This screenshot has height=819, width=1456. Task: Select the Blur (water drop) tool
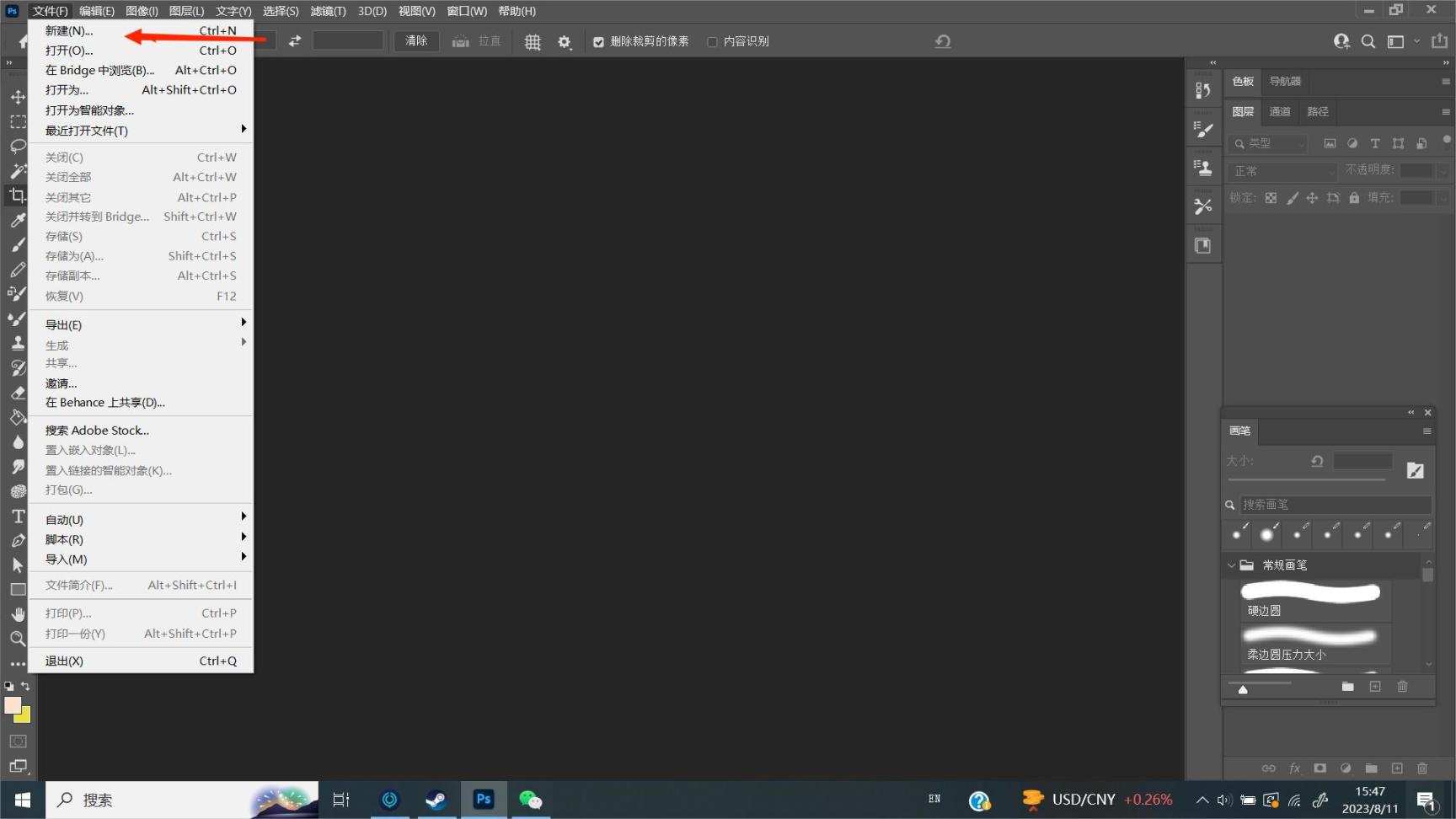18,442
